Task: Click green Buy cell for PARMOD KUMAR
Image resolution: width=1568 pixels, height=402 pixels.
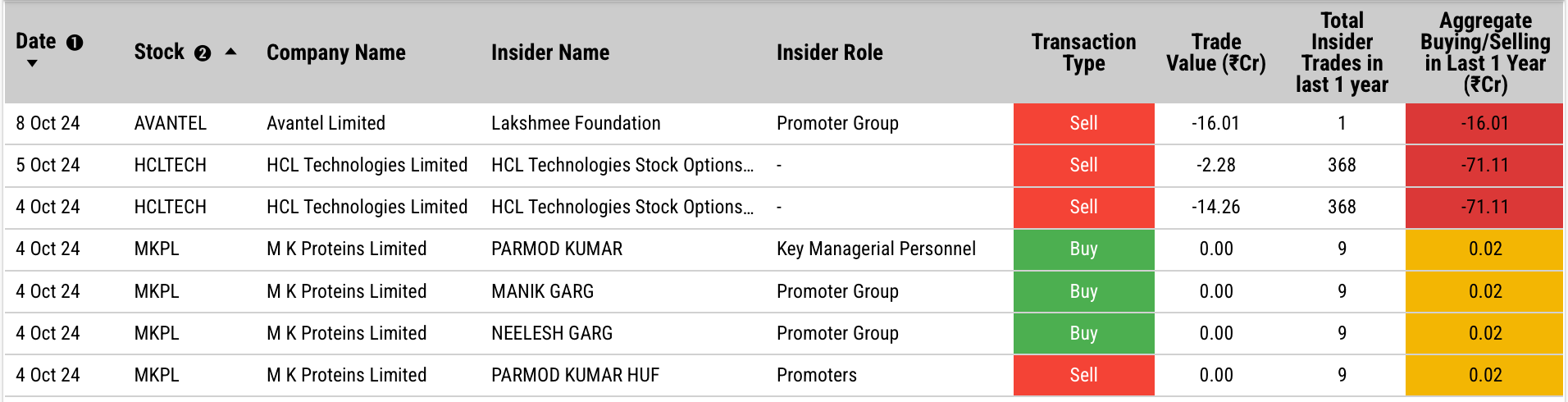Action: click(1084, 249)
